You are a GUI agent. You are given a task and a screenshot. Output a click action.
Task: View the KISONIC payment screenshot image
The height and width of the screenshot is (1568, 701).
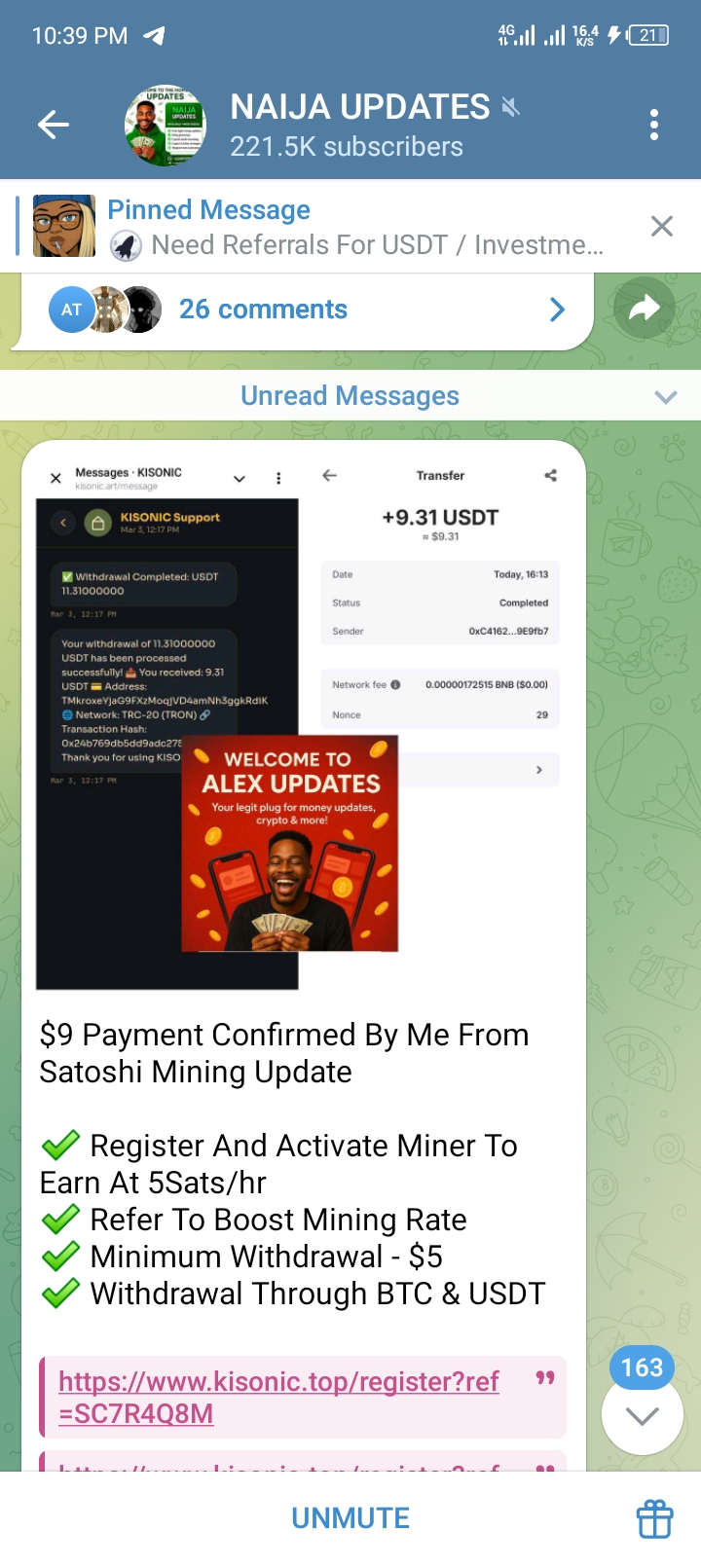(303, 723)
